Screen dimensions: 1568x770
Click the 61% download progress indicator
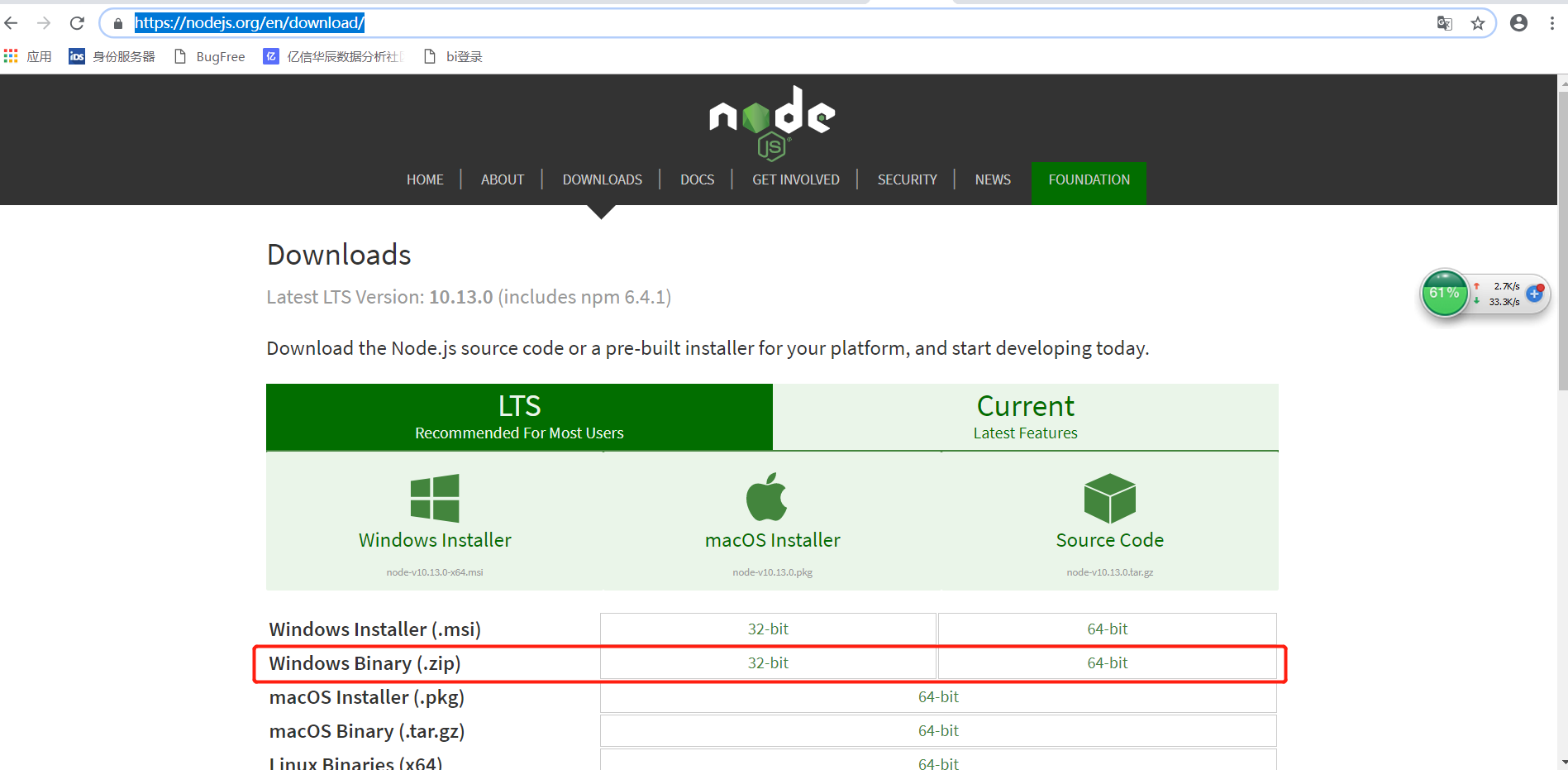(1445, 293)
